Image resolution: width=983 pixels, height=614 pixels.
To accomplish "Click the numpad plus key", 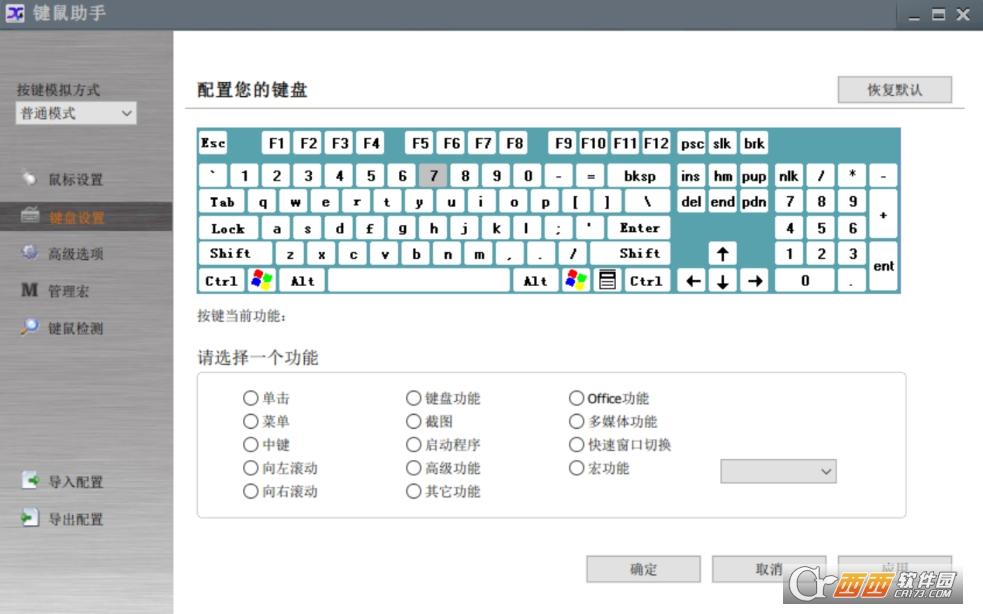I will (883, 214).
